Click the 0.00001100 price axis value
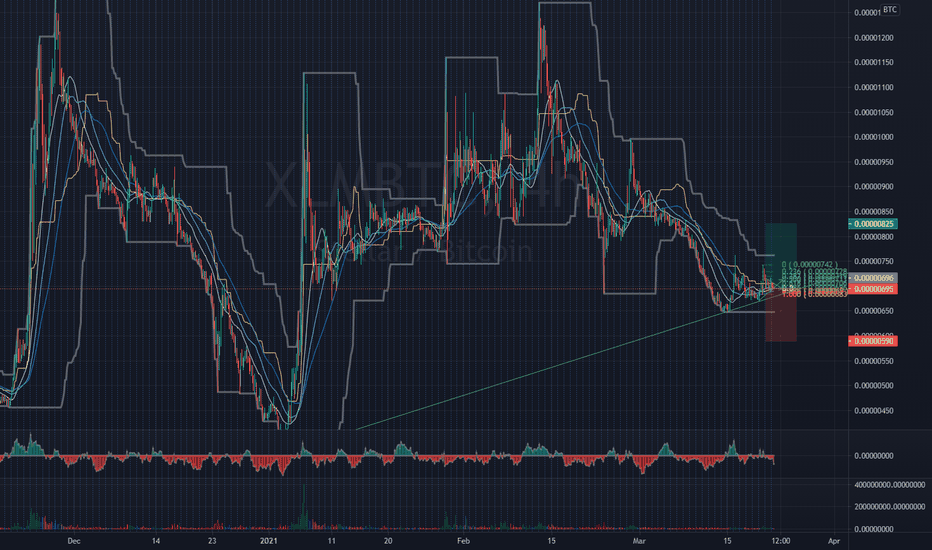This screenshot has width=932, height=550. 874,87
